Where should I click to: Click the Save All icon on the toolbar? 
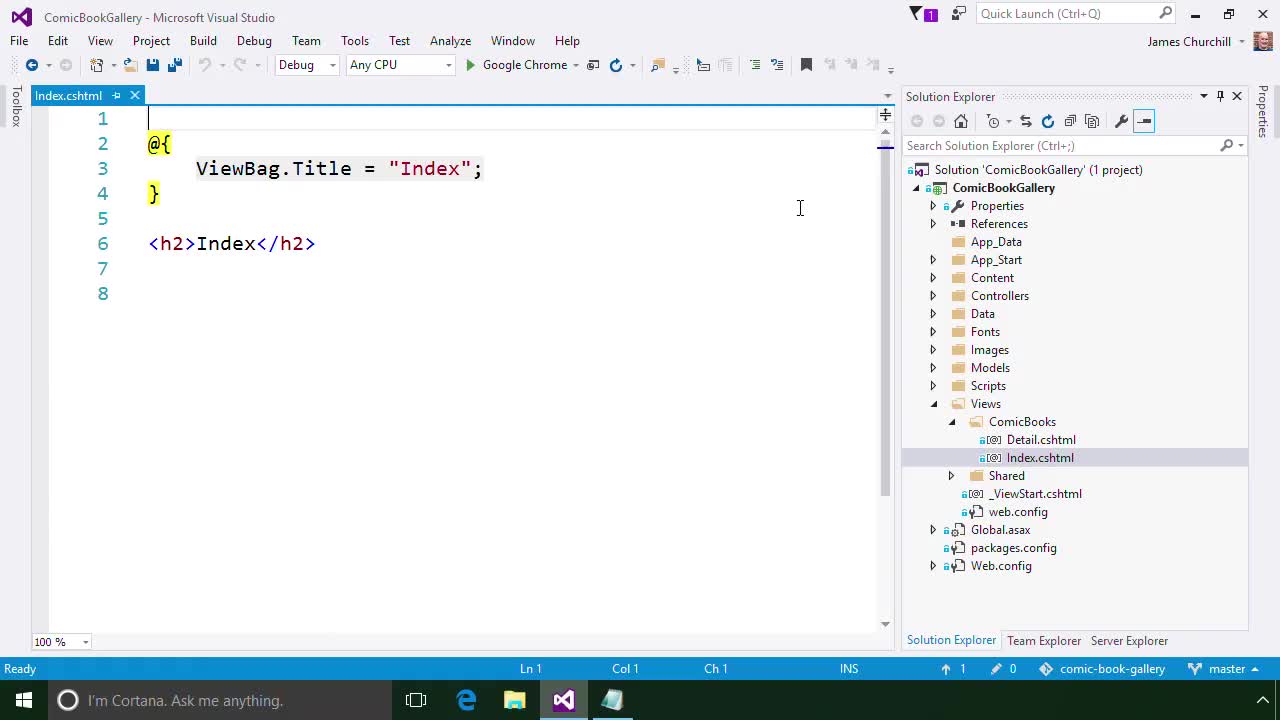[x=175, y=64]
